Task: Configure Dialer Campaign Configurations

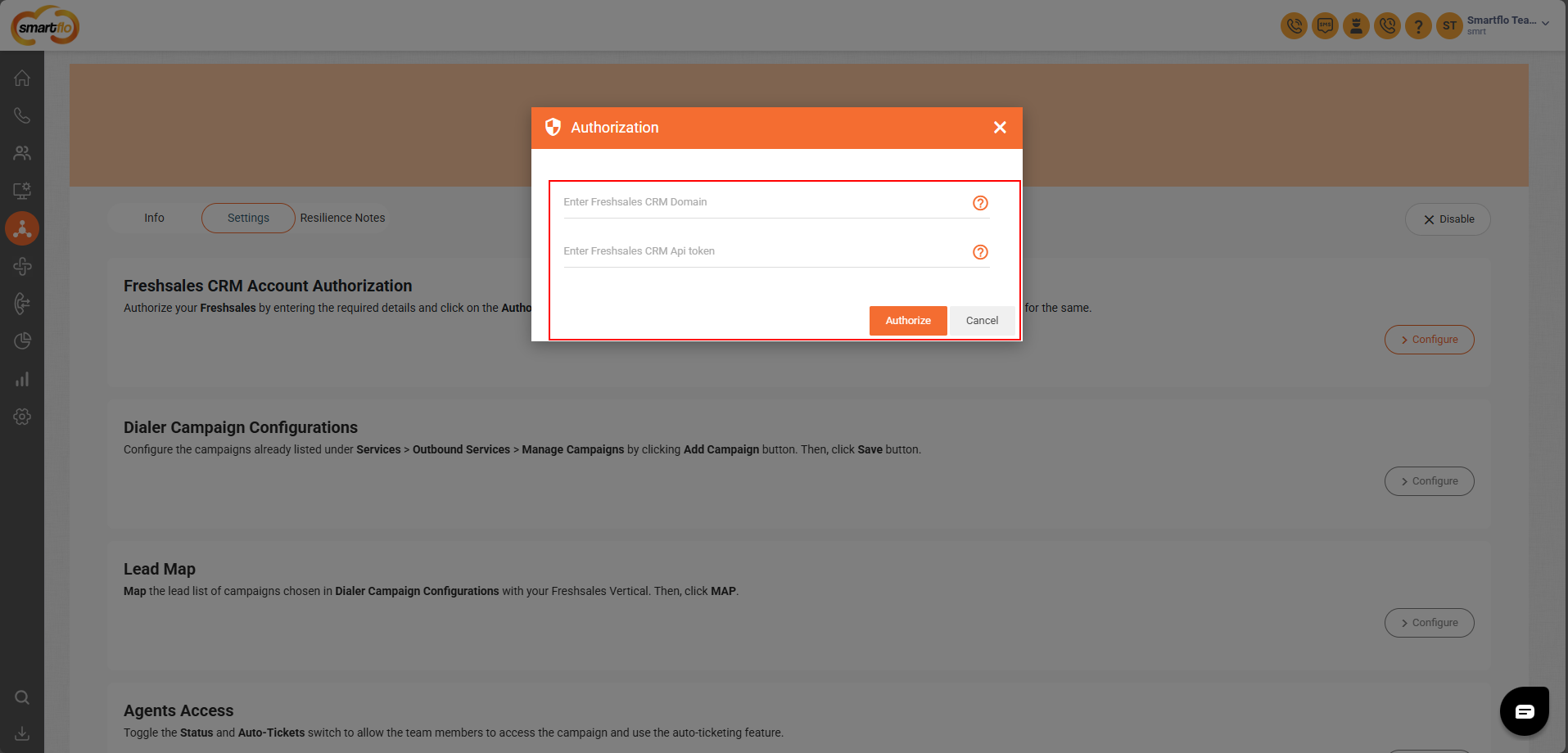Action: click(1429, 481)
